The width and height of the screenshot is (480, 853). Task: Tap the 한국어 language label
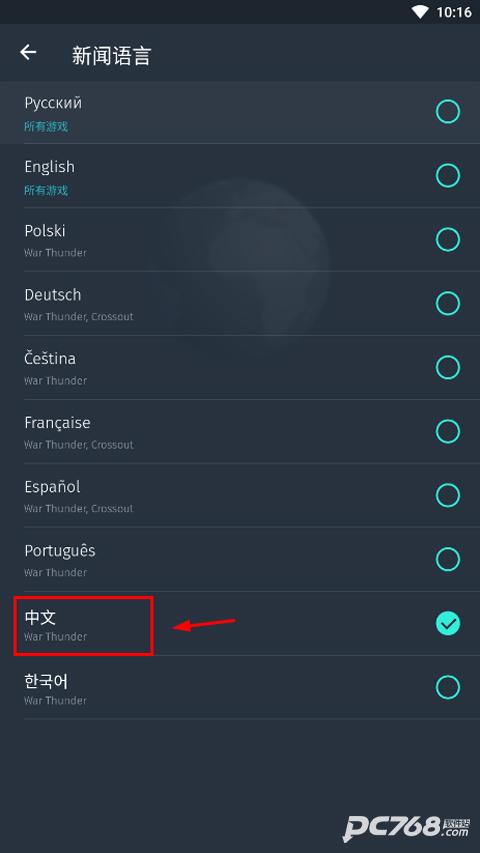[46, 681]
